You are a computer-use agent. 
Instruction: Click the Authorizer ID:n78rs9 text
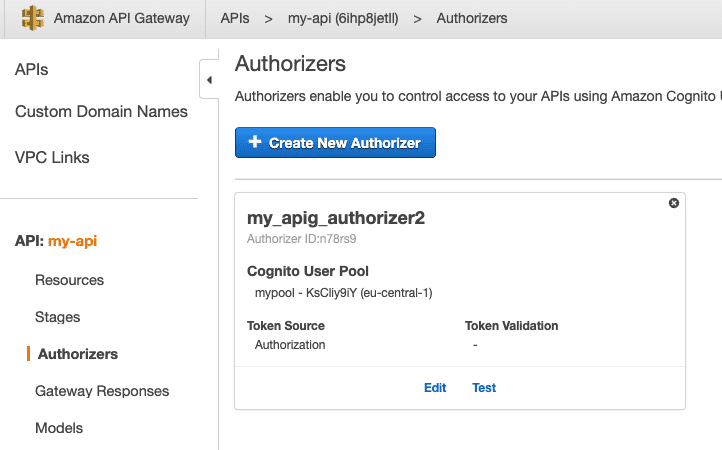(302, 239)
